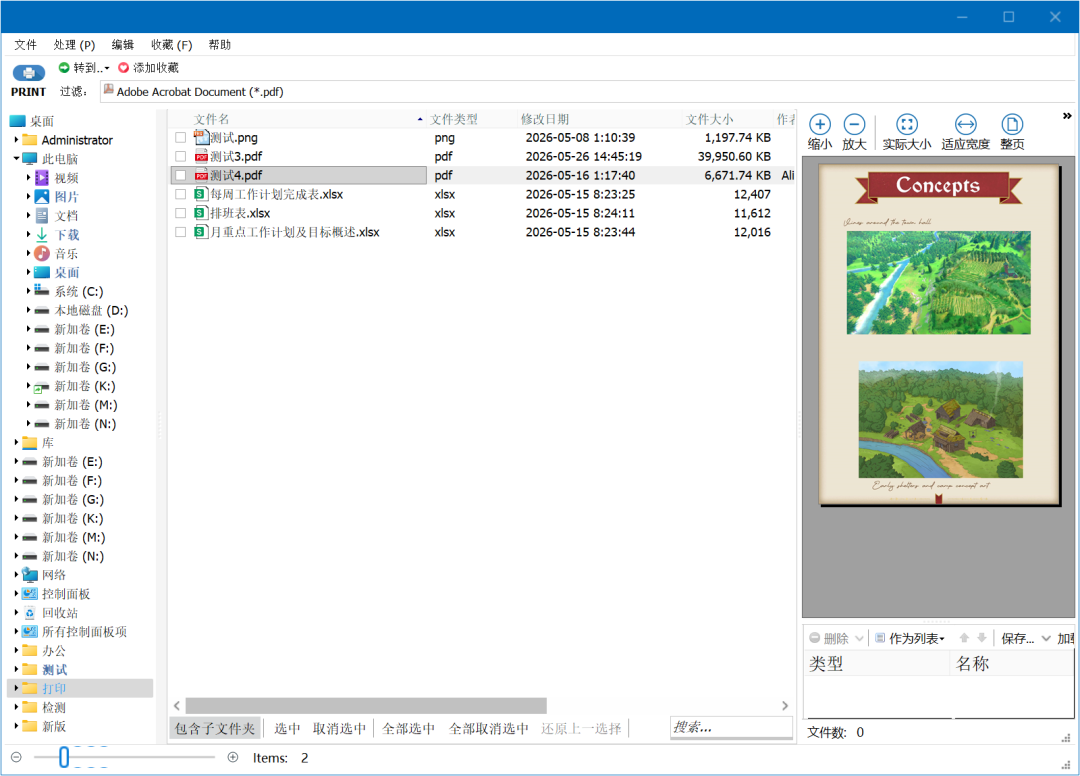Expand the 办公 folder node
Image resolution: width=1080 pixels, height=776 pixels.
pos(17,651)
